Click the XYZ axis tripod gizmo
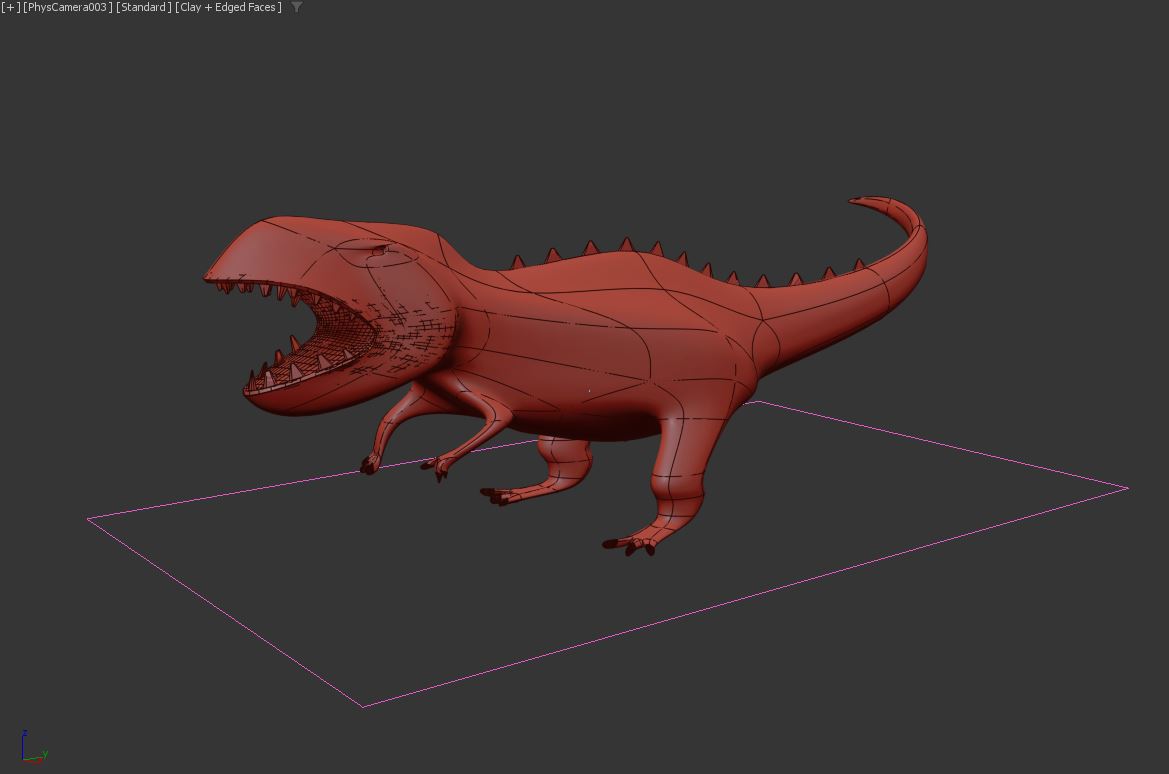The height and width of the screenshot is (774, 1169). pos(32,748)
